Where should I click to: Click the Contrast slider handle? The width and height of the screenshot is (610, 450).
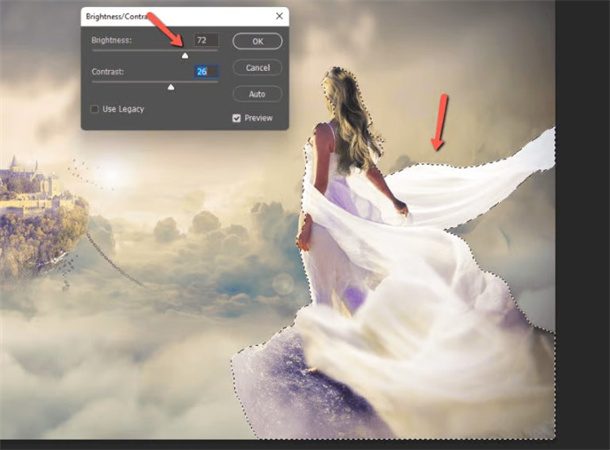pos(171,88)
